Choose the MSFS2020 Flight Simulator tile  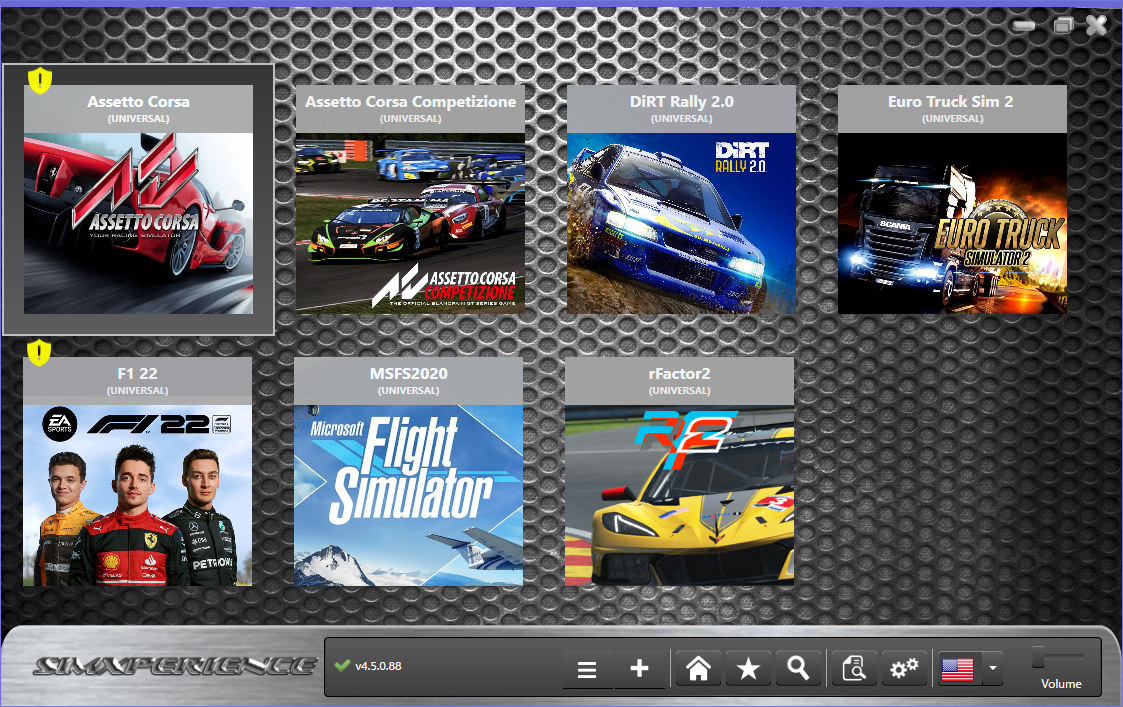408,494
